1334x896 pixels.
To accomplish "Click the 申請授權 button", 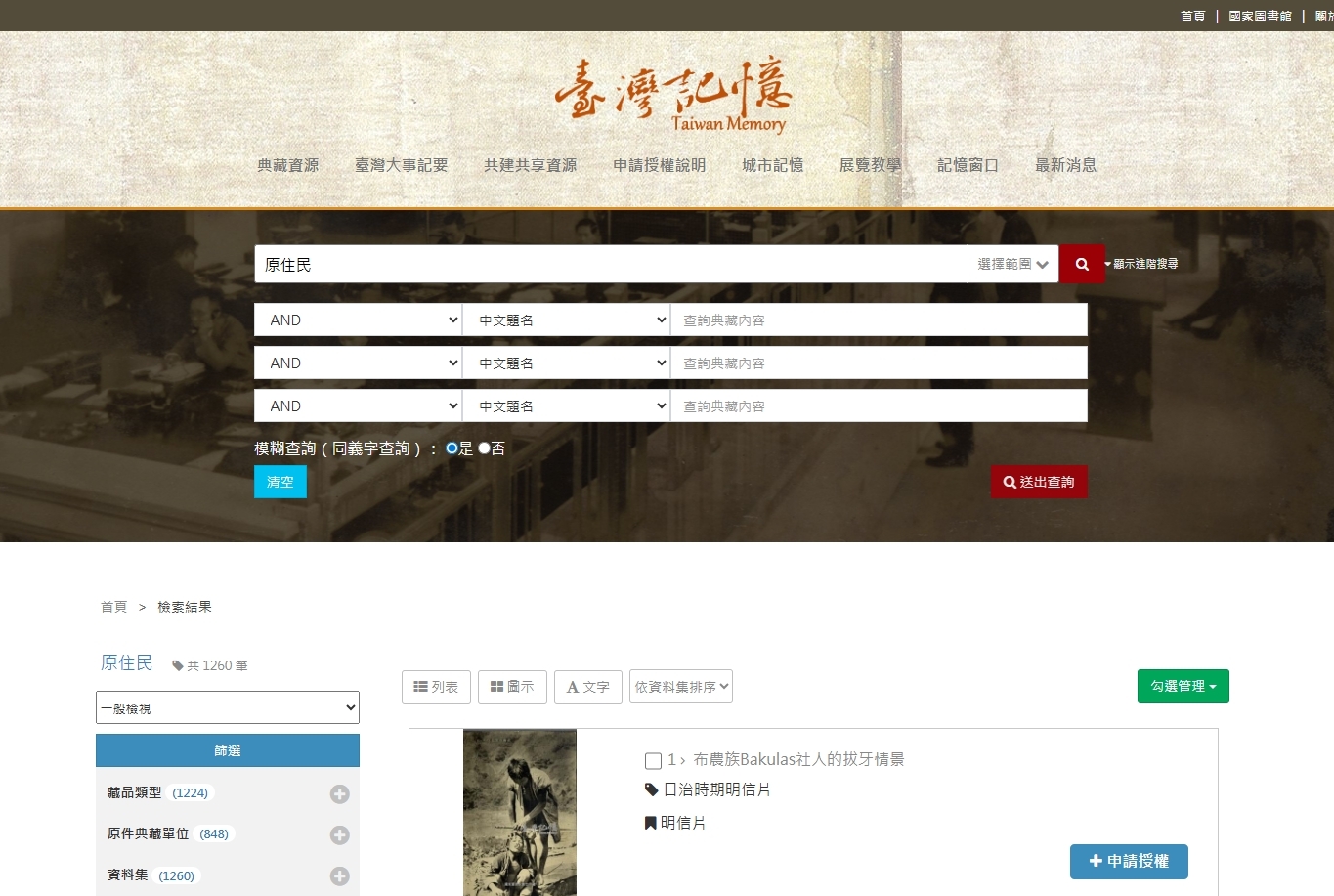I will click(x=1129, y=862).
